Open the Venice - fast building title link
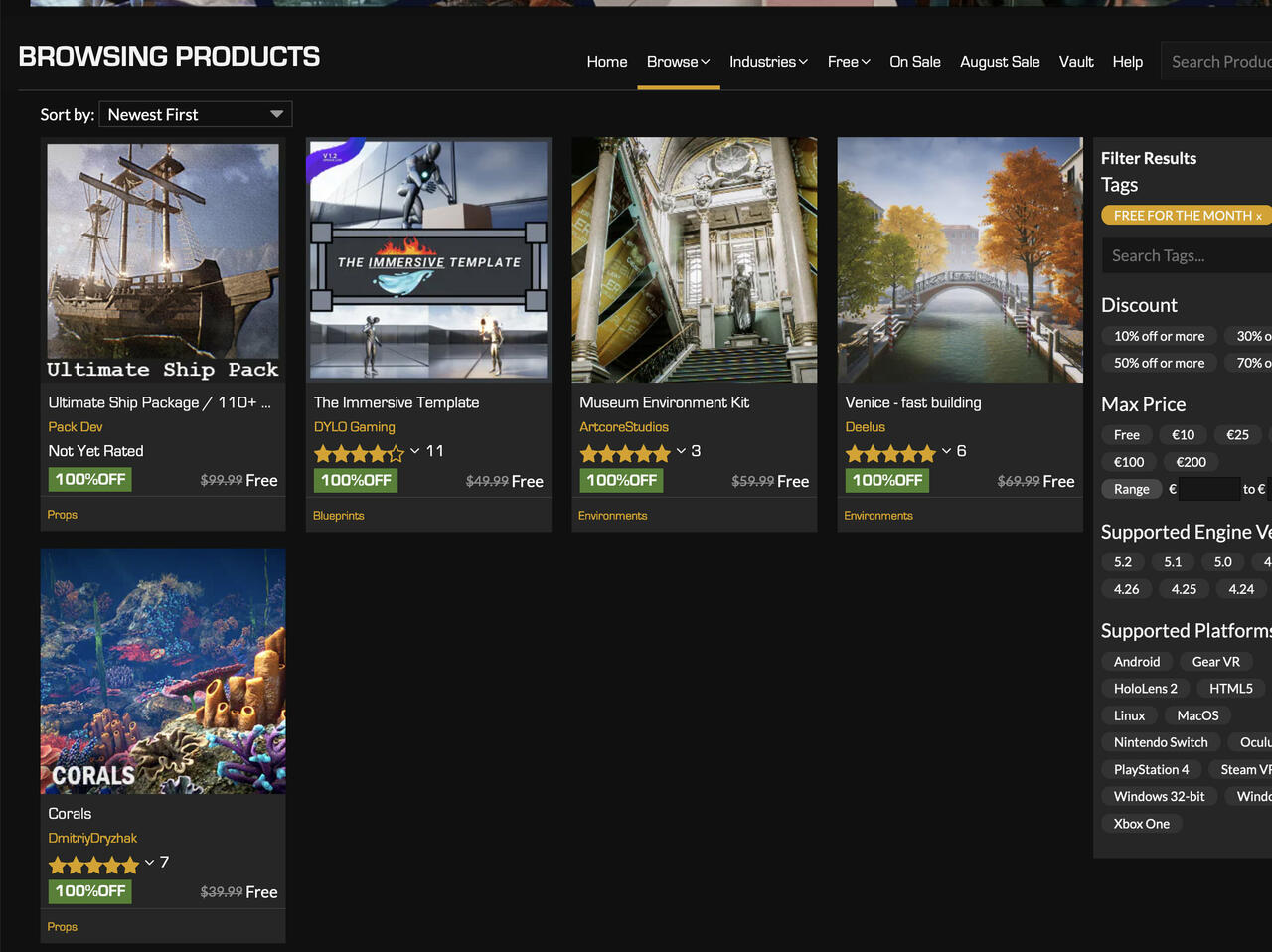The height and width of the screenshot is (952, 1272). point(913,402)
